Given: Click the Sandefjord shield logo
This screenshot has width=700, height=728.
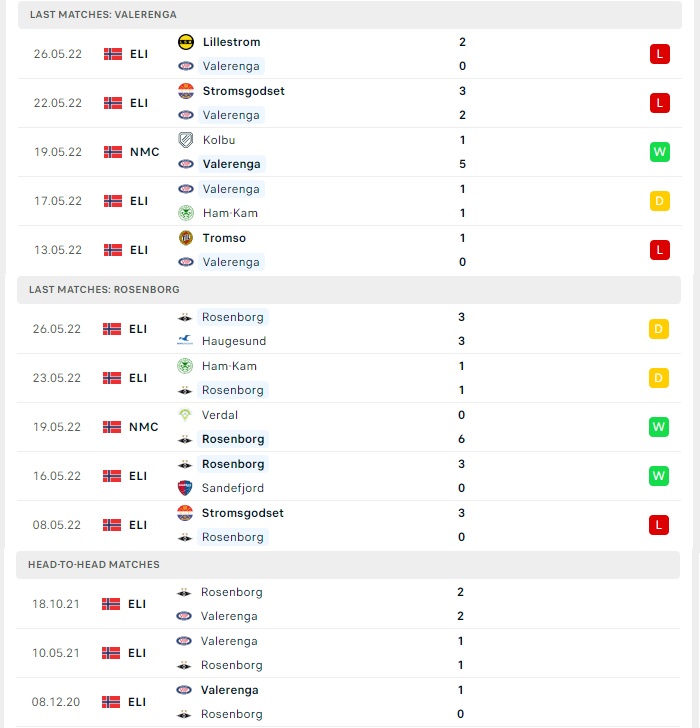Looking at the screenshot, I should [185, 488].
